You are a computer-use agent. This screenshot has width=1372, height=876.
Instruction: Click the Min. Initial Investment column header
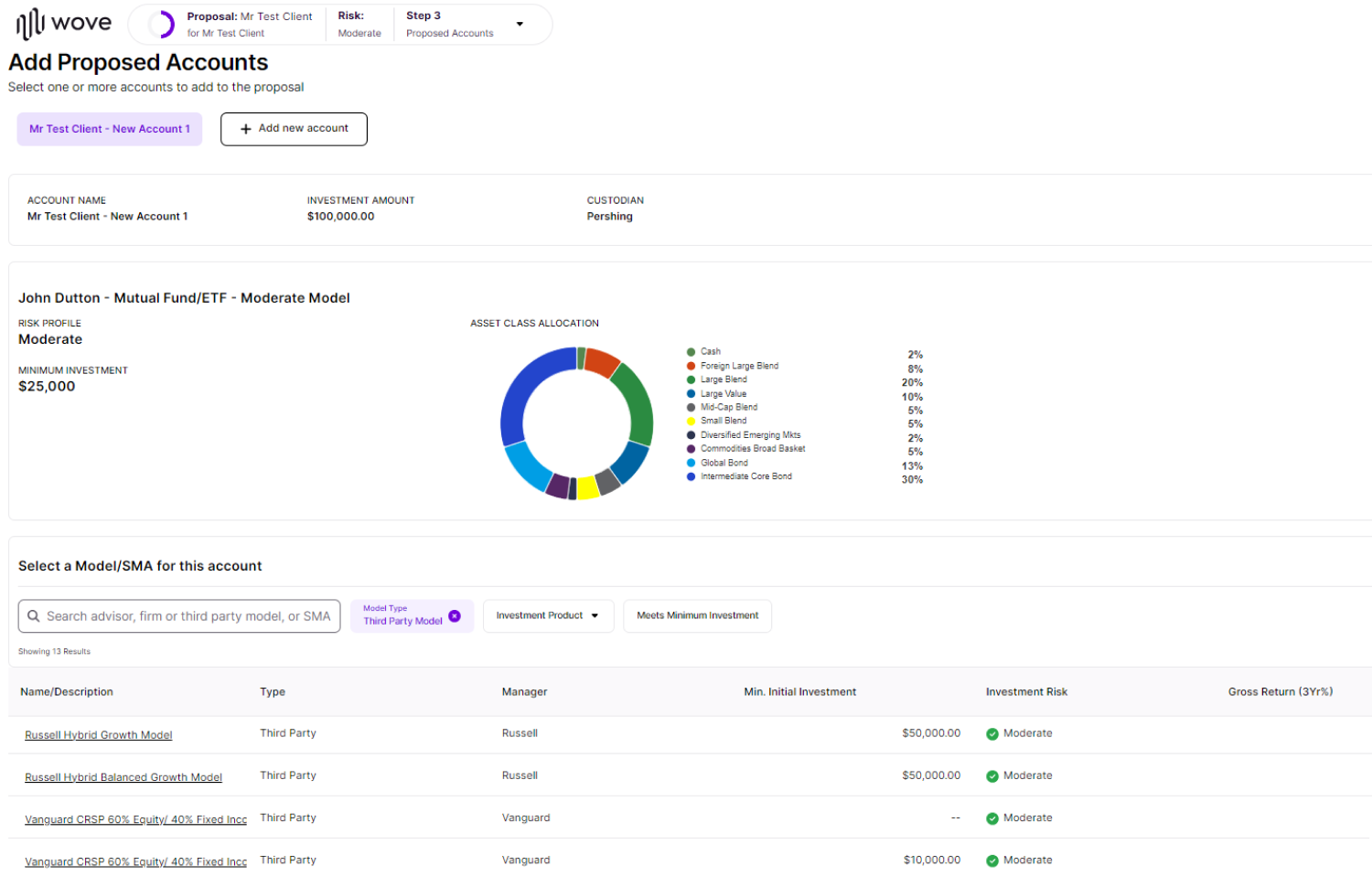(800, 692)
